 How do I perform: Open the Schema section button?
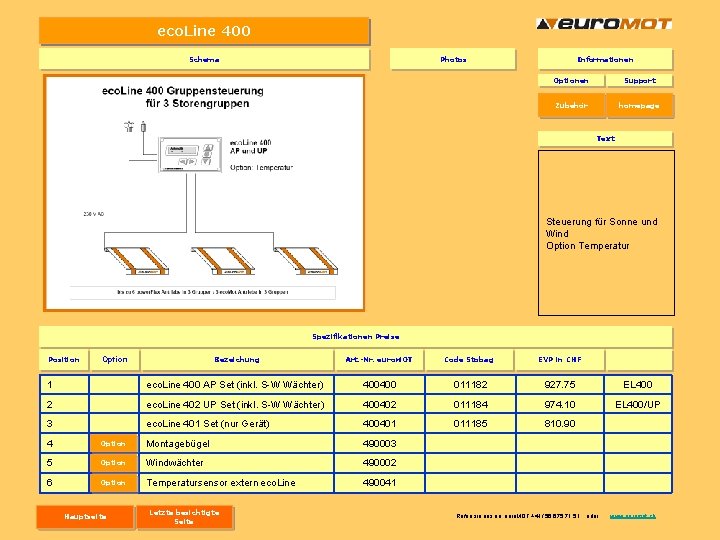click(x=204, y=59)
